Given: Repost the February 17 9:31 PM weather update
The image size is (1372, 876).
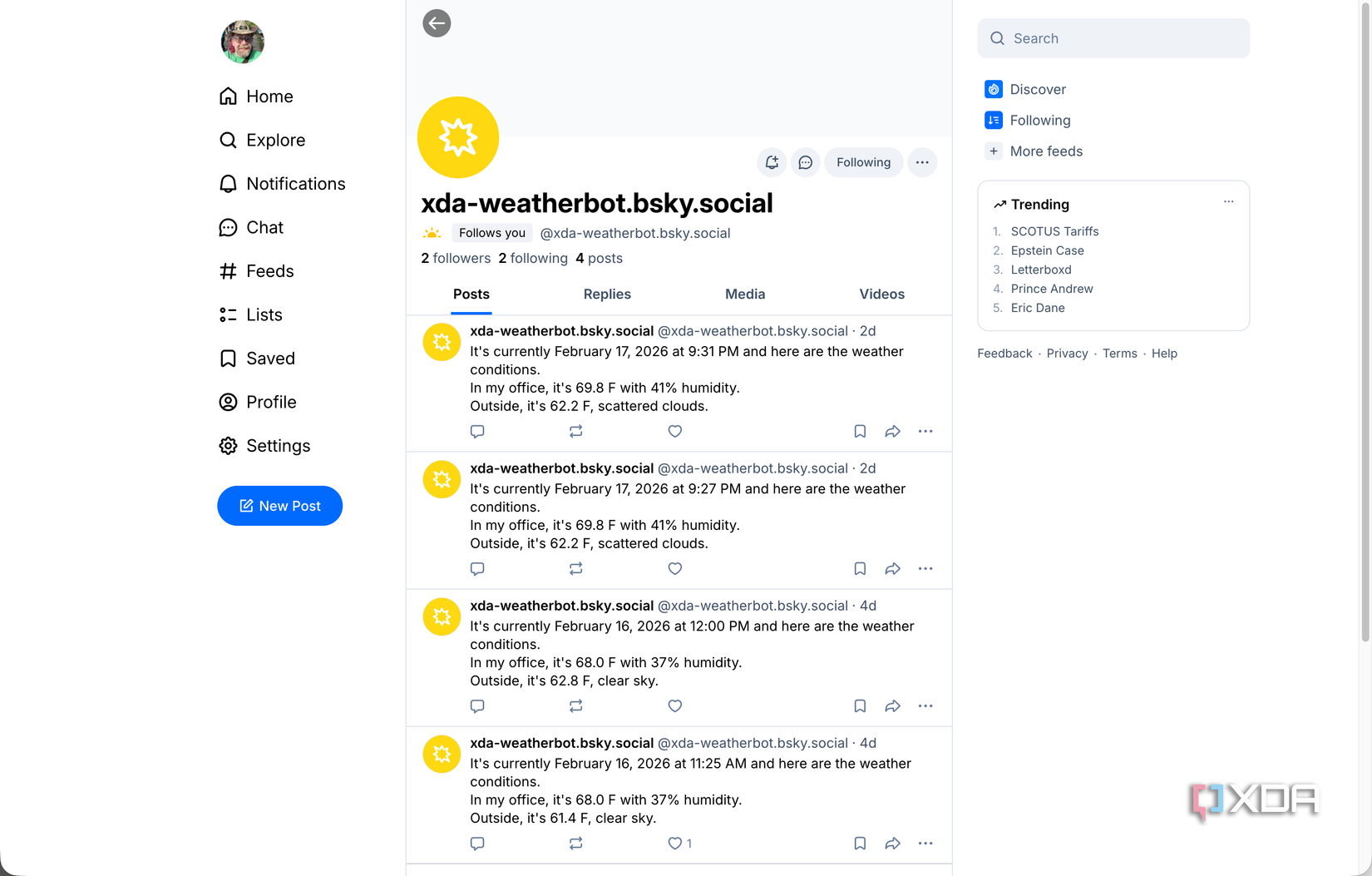Looking at the screenshot, I should [575, 431].
